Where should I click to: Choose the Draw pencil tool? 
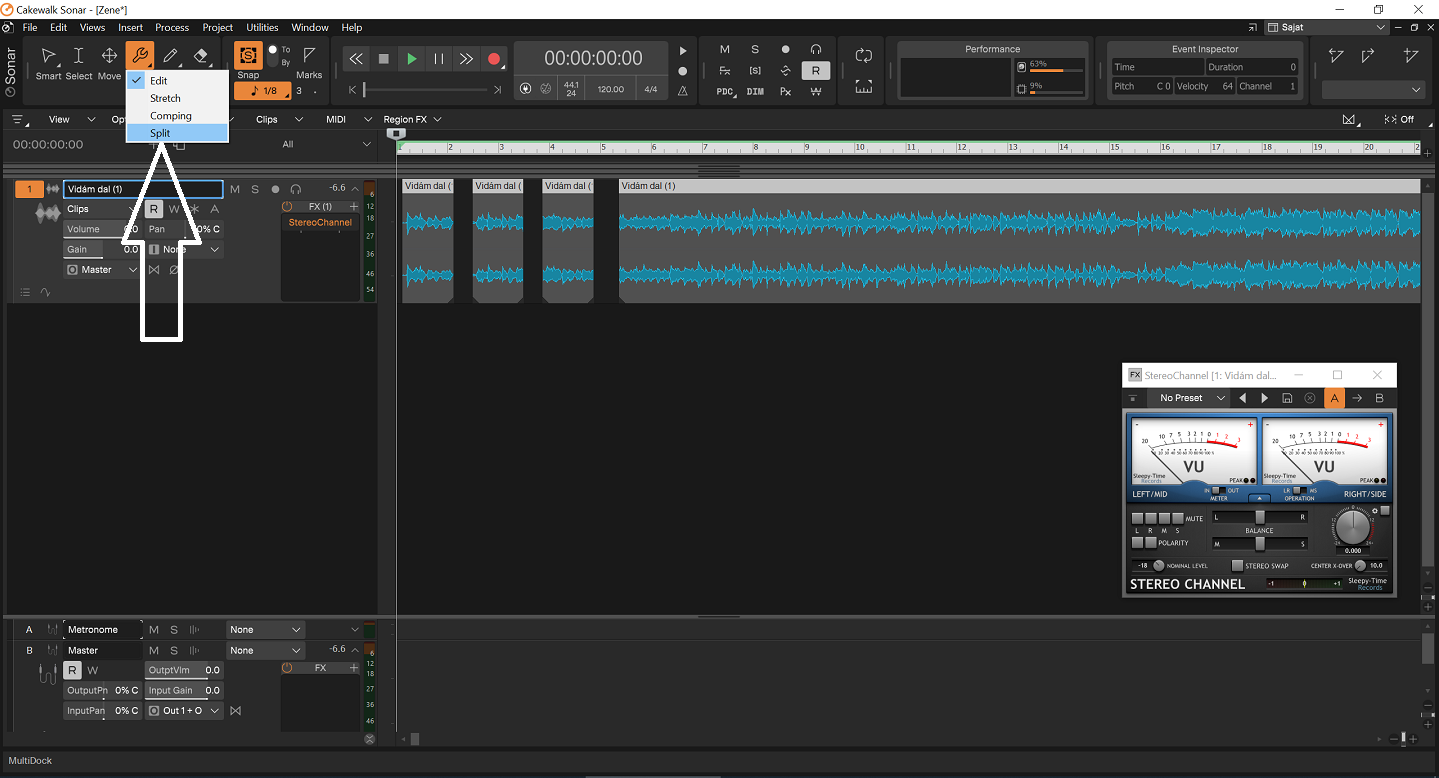[x=170, y=57]
